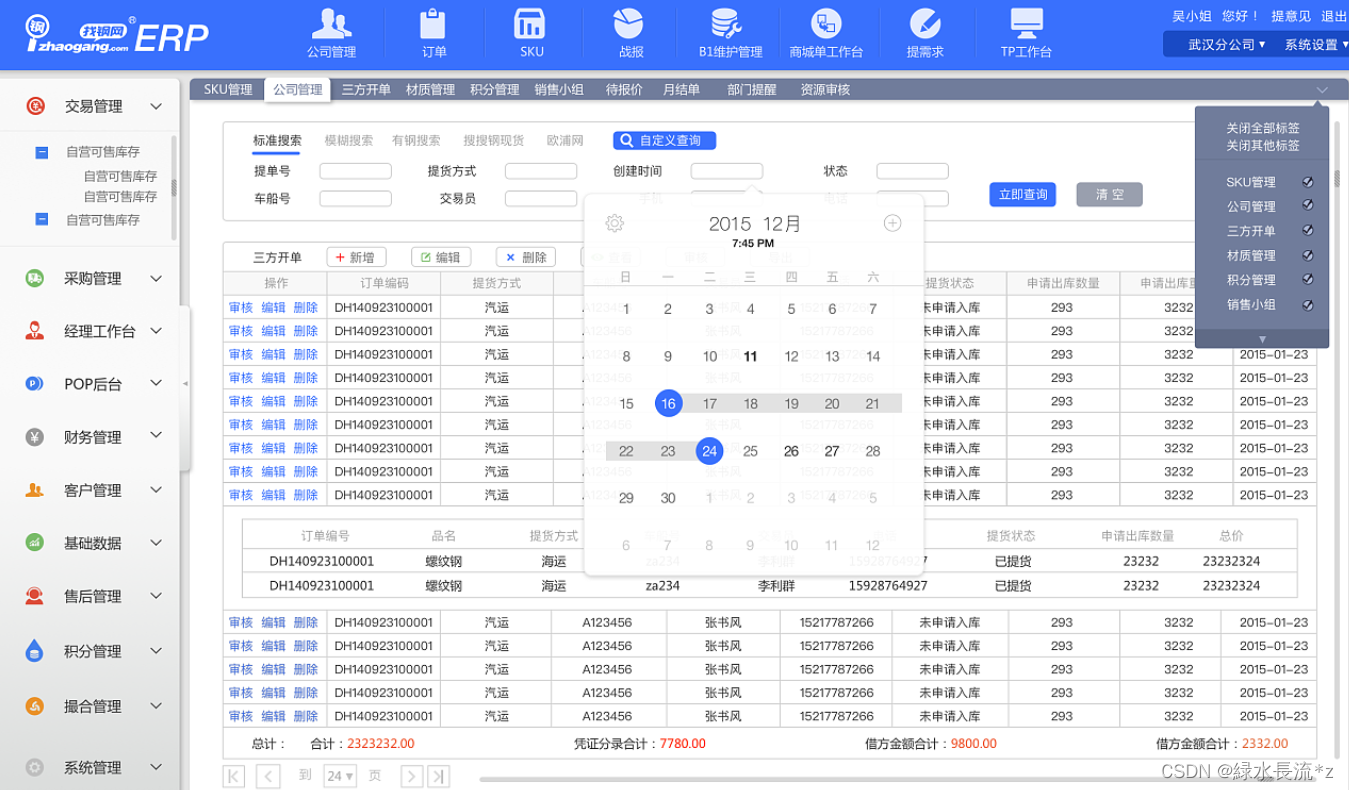This screenshot has height=790, width=1349.
Task: Uncheck SKU管理 in the tab list popup
Action: (1308, 182)
